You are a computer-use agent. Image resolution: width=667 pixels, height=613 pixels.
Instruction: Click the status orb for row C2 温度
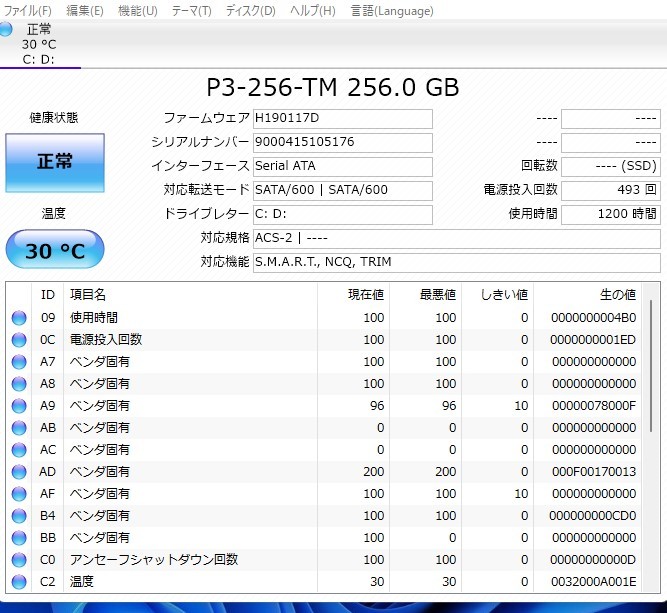coord(19,582)
